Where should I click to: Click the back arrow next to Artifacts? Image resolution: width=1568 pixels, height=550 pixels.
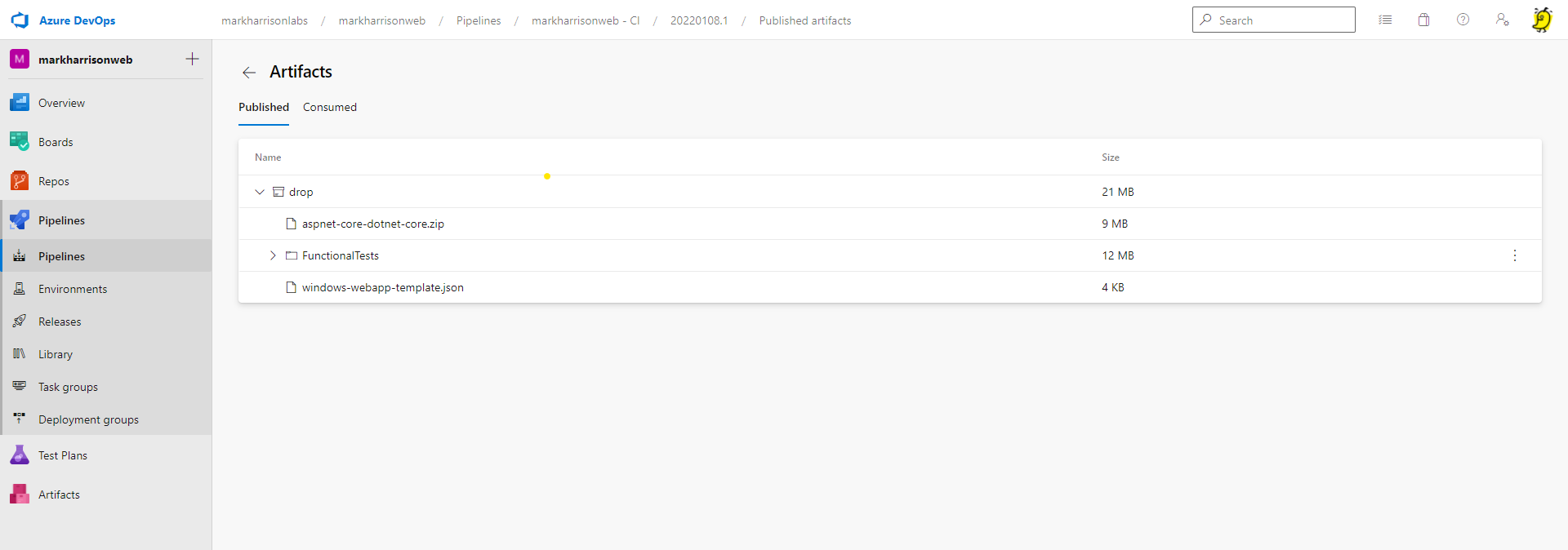[x=249, y=73]
